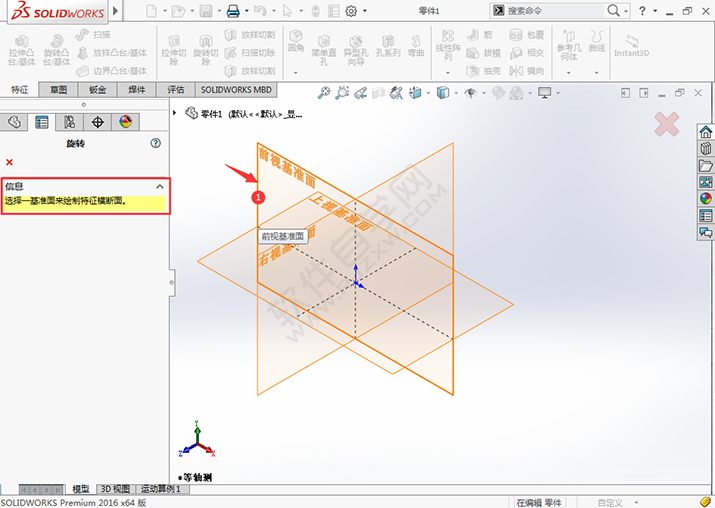Open the DimXpertManager crosshair tab
Screen dimensions: 715x508
[x=97, y=122]
